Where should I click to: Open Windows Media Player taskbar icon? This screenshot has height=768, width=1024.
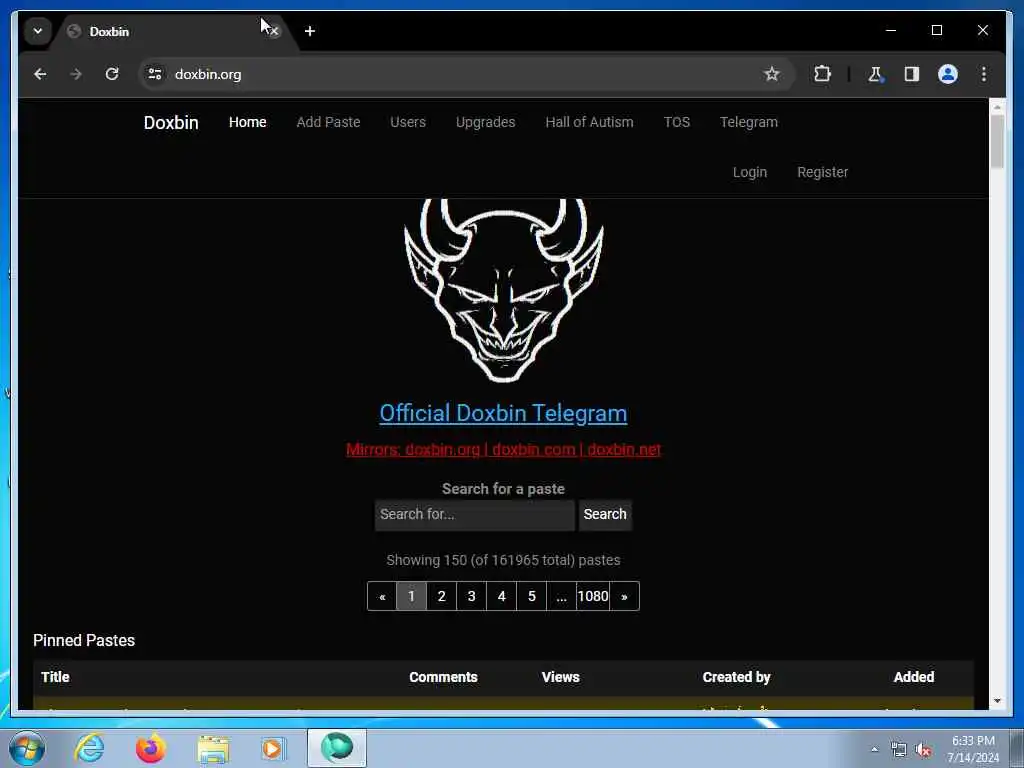[272, 748]
